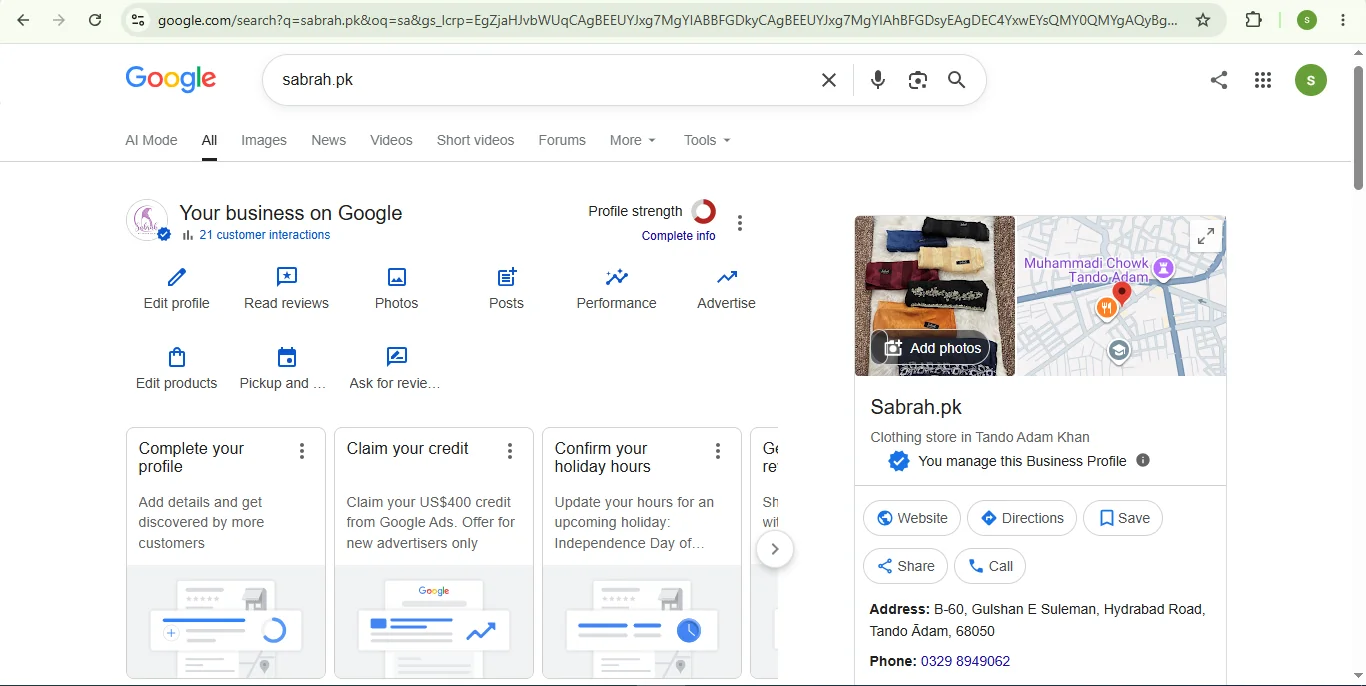Open Chrome's three-dot menu

[1343, 20]
